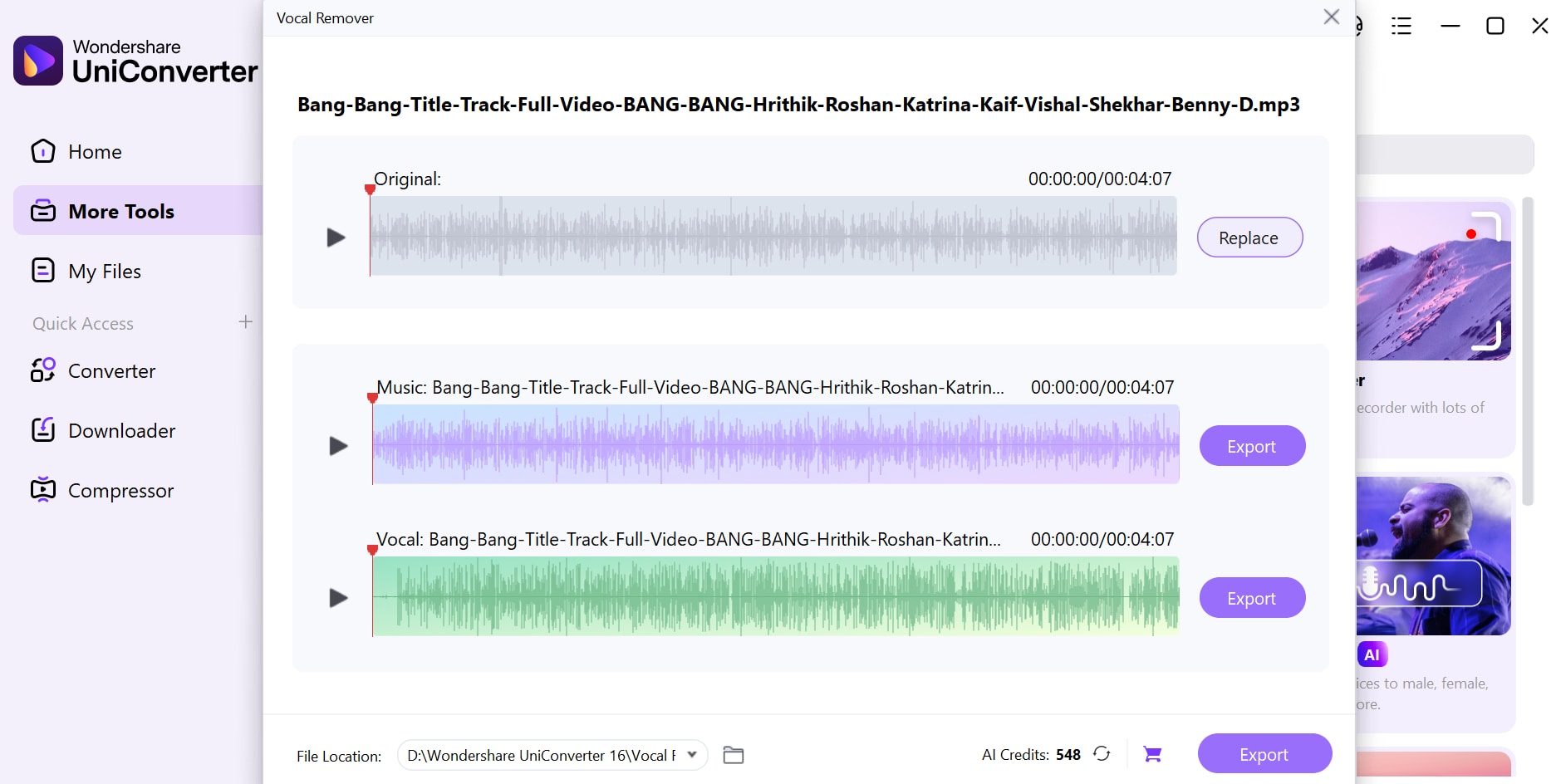
Task: Click the Replace button
Action: (x=1249, y=238)
